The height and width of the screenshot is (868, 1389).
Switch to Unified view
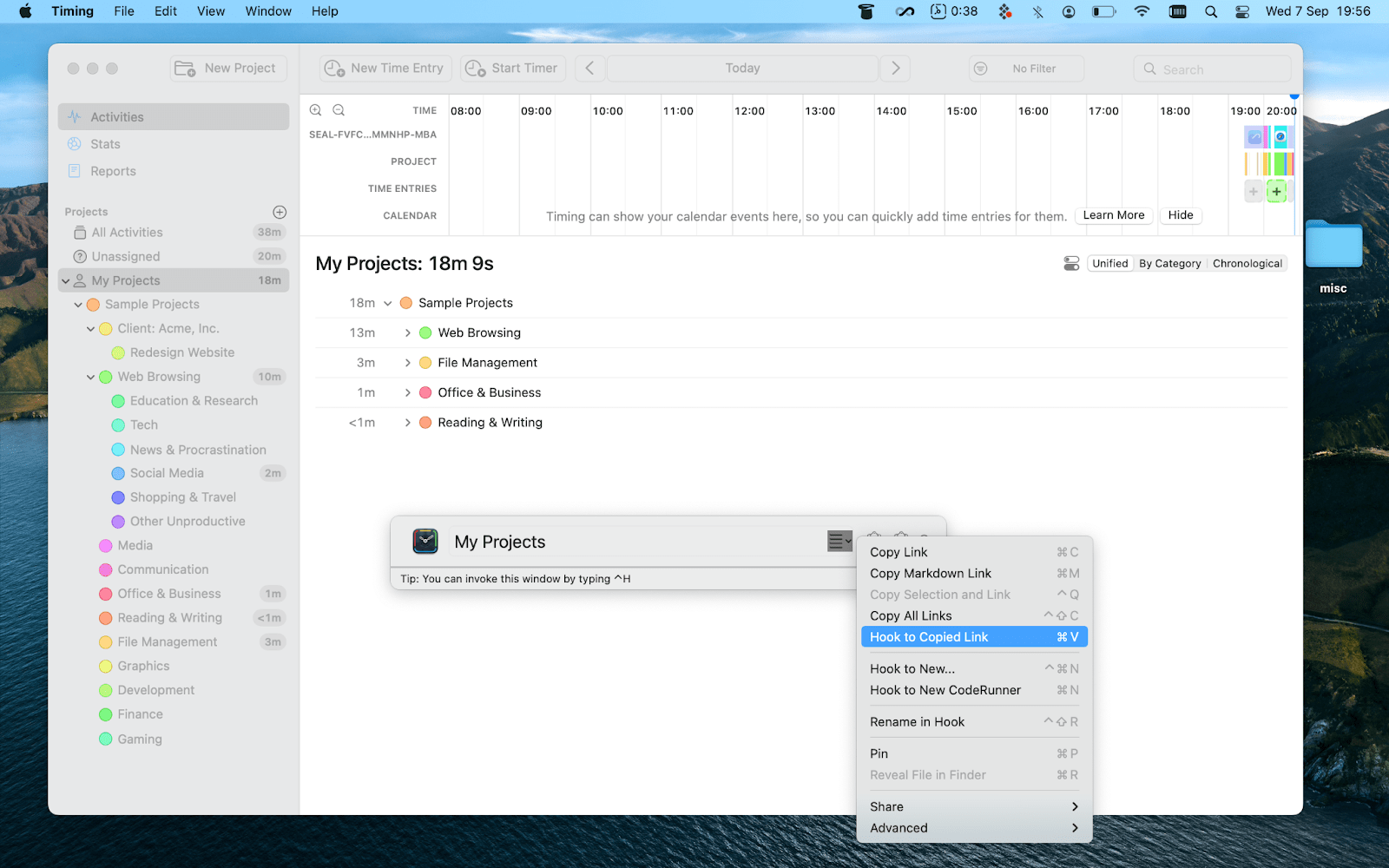click(x=1110, y=264)
